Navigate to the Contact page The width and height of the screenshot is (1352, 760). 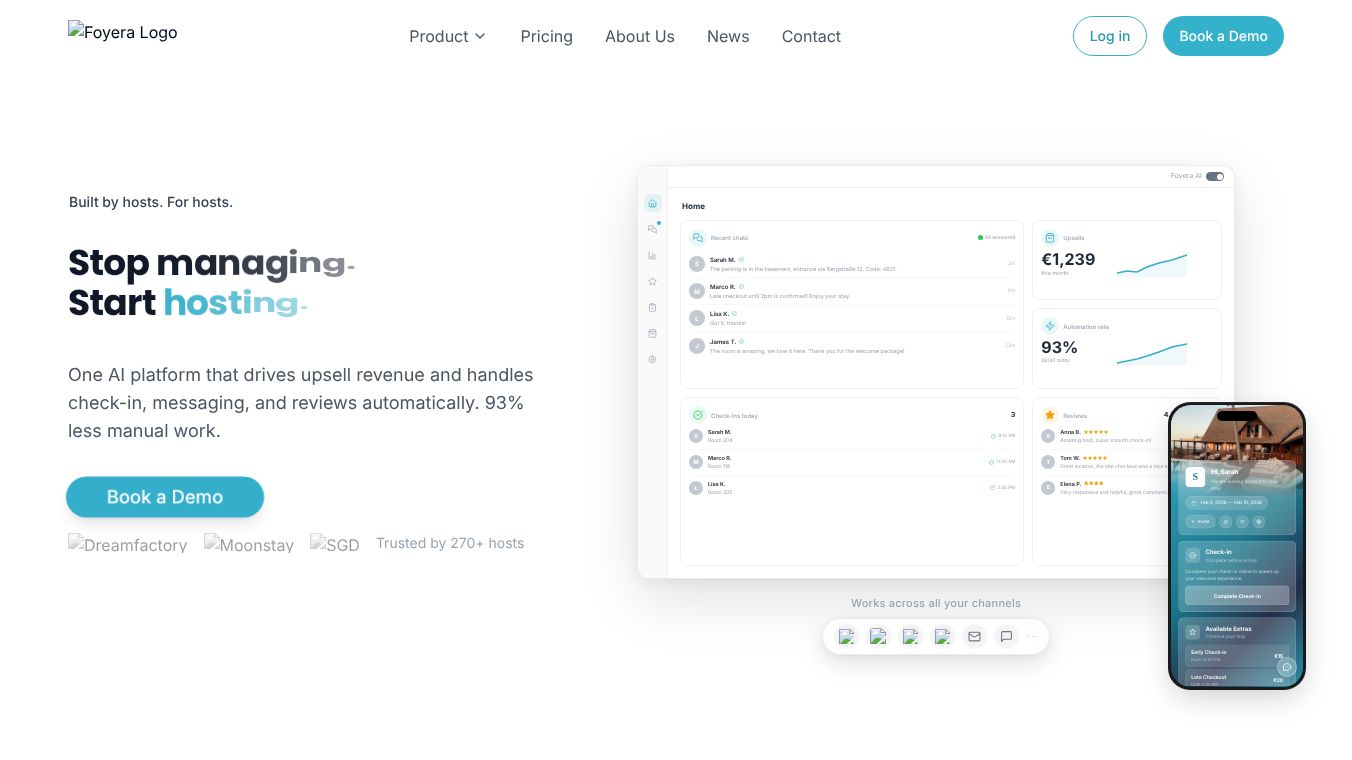[x=811, y=36]
